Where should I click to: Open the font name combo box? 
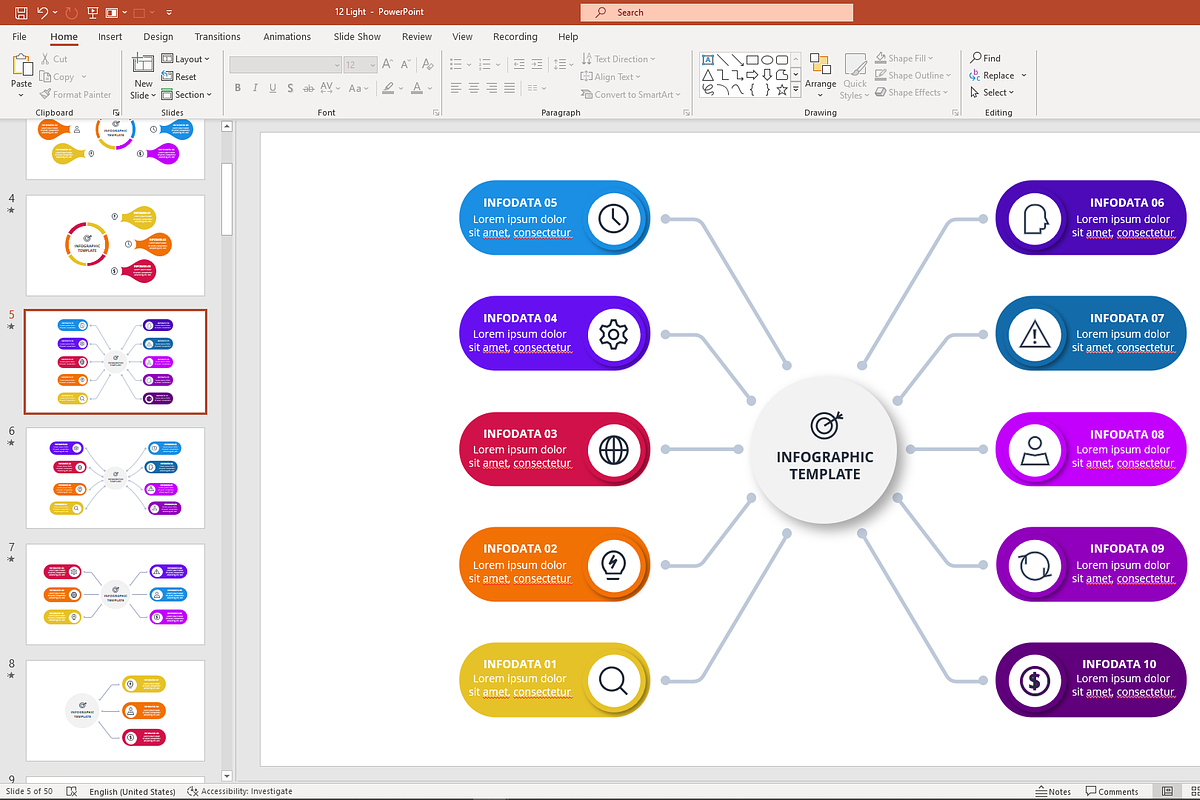285,64
